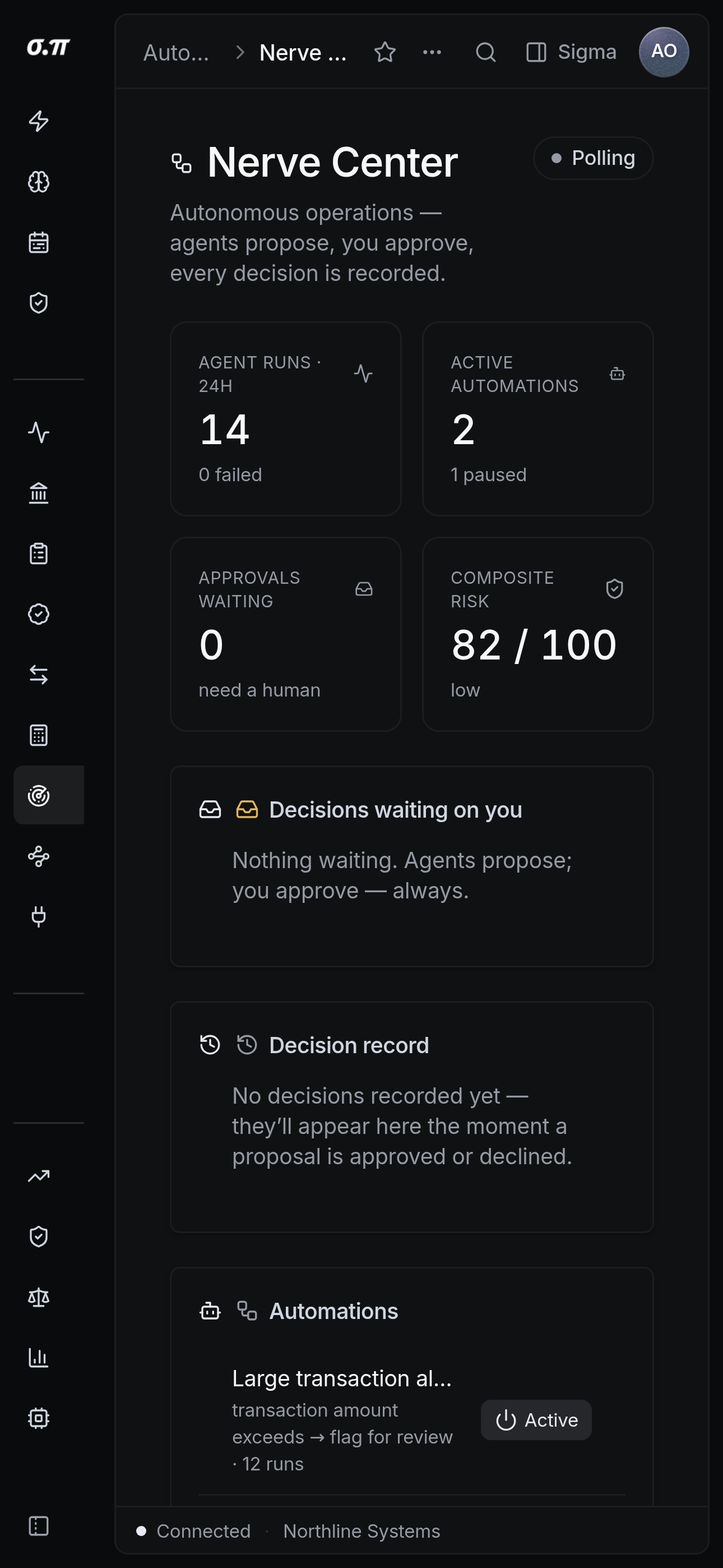The width and height of the screenshot is (723, 1568).
Task: Select the Nerve breadcrumb item
Action: [303, 53]
